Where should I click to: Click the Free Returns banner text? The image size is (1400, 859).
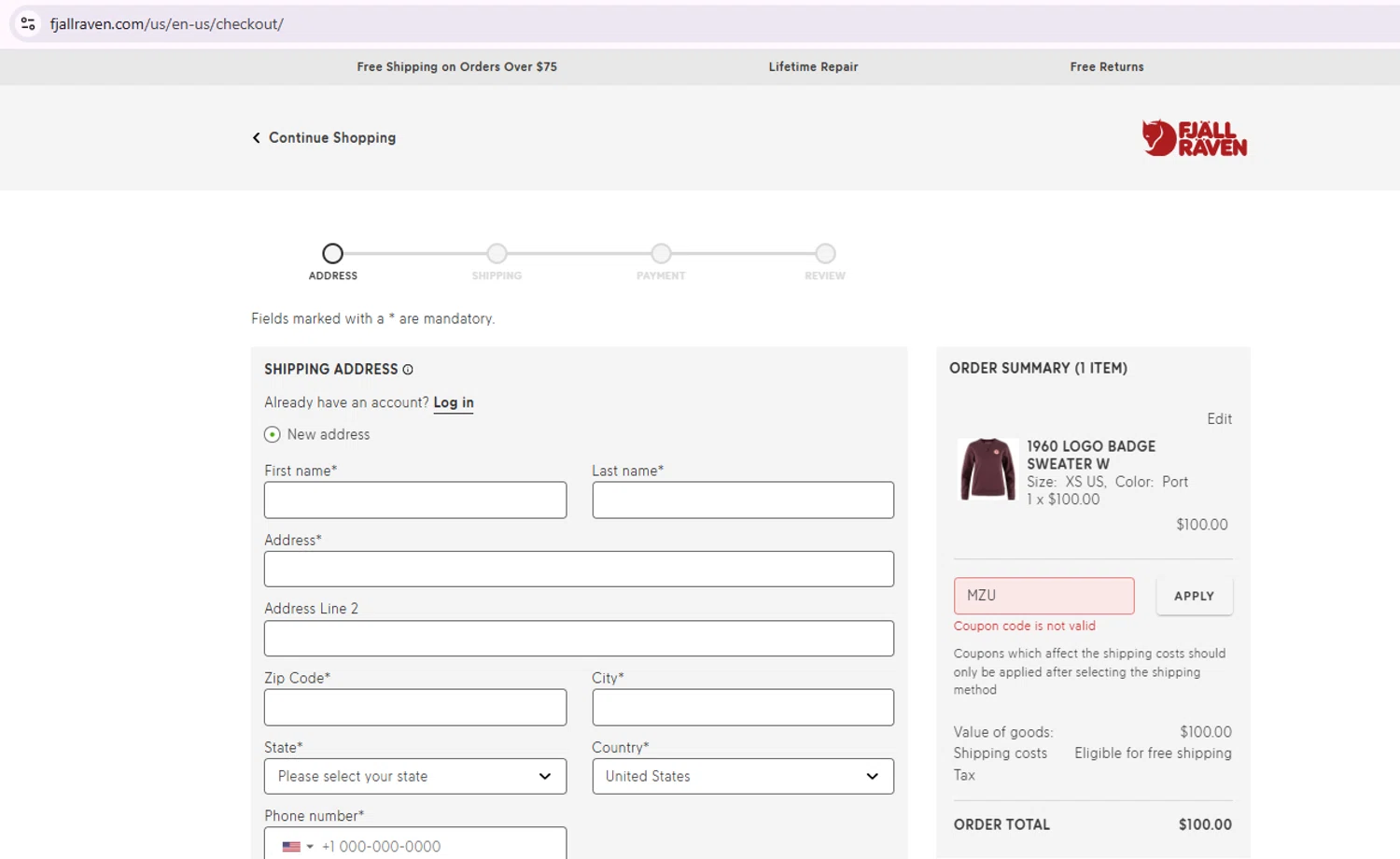[1107, 66]
